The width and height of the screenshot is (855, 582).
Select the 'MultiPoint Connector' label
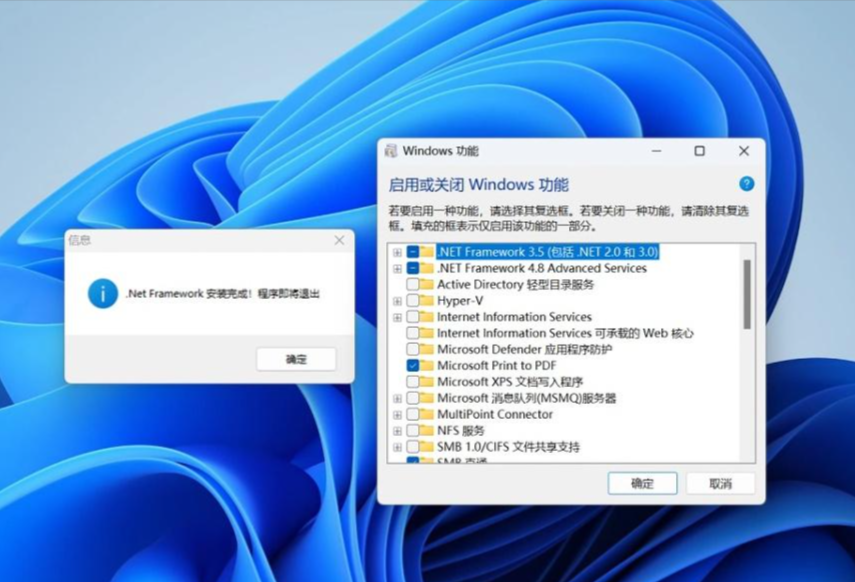tap(495, 415)
